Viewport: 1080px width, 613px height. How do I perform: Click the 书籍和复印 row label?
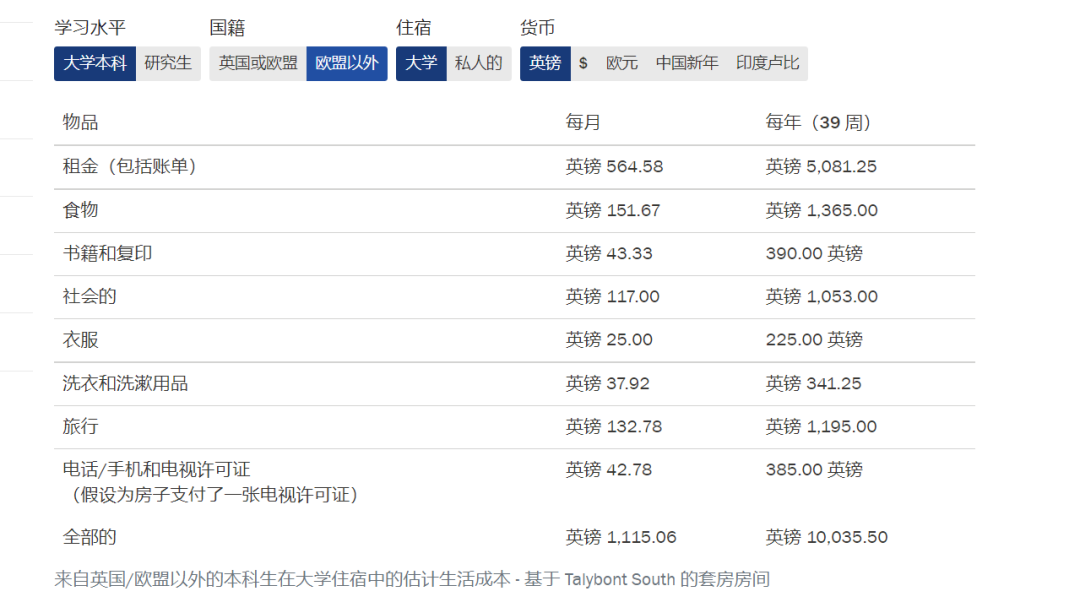(x=108, y=254)
